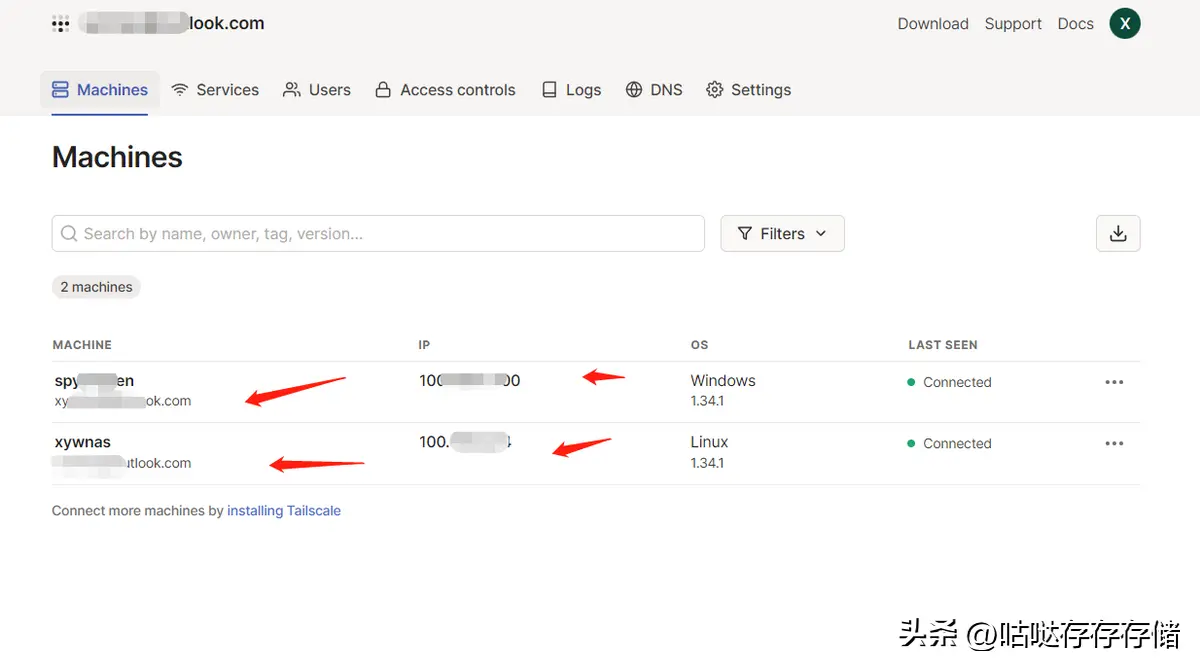Screen dimensions: 1200x668
Task: Switch to the Machines tab
Action: pos(100,90)
